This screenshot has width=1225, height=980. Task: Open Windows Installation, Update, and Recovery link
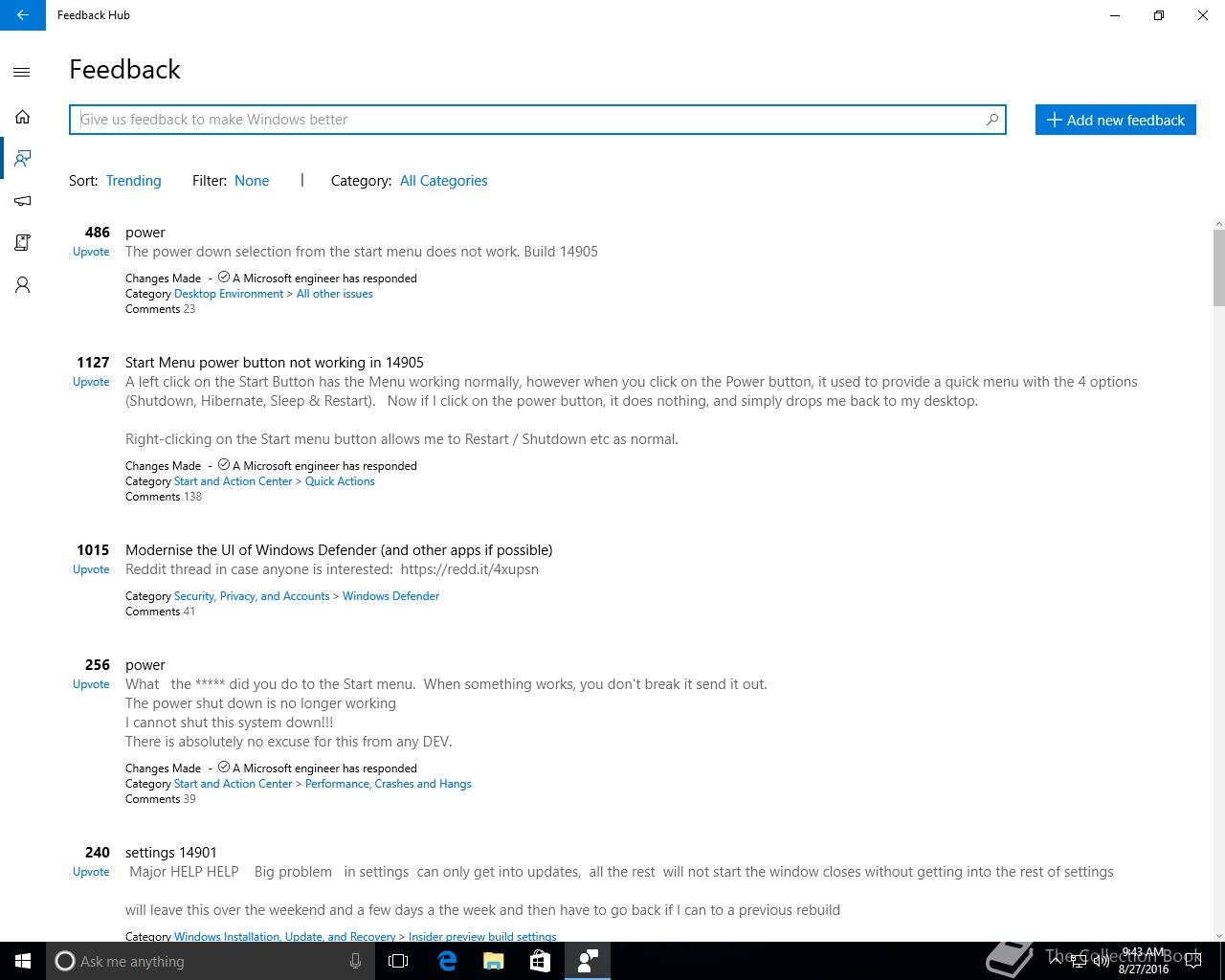click(x=284, y=937)
